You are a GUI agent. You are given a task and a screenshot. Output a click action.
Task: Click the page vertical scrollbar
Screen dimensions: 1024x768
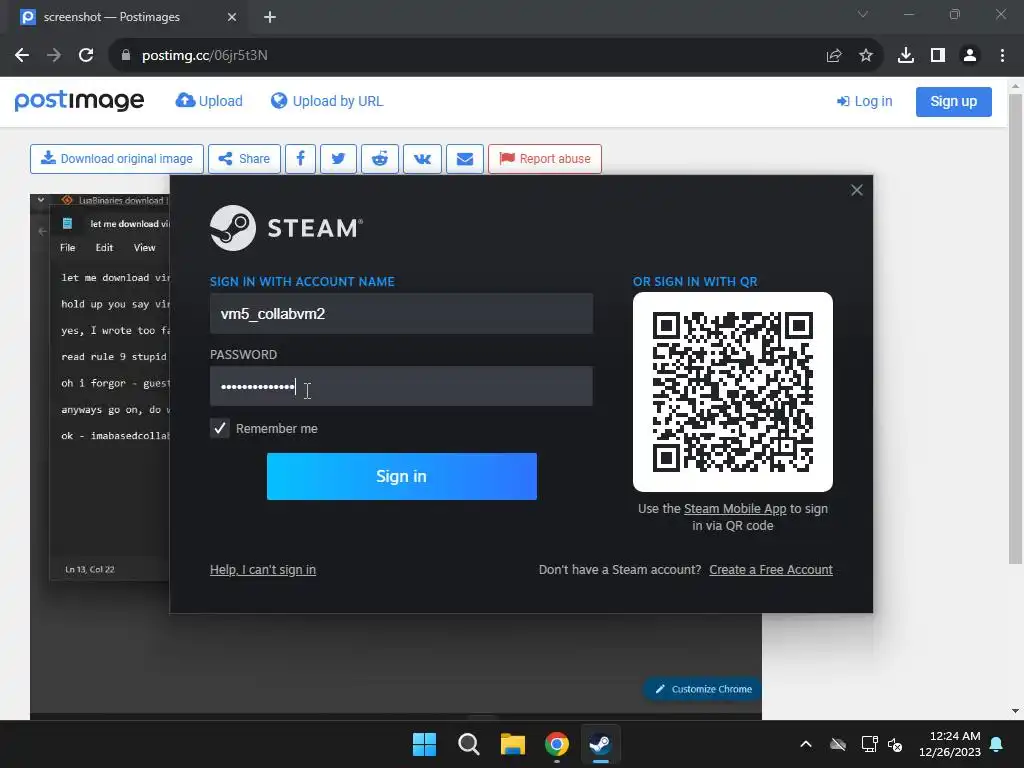coord(1015,329)
